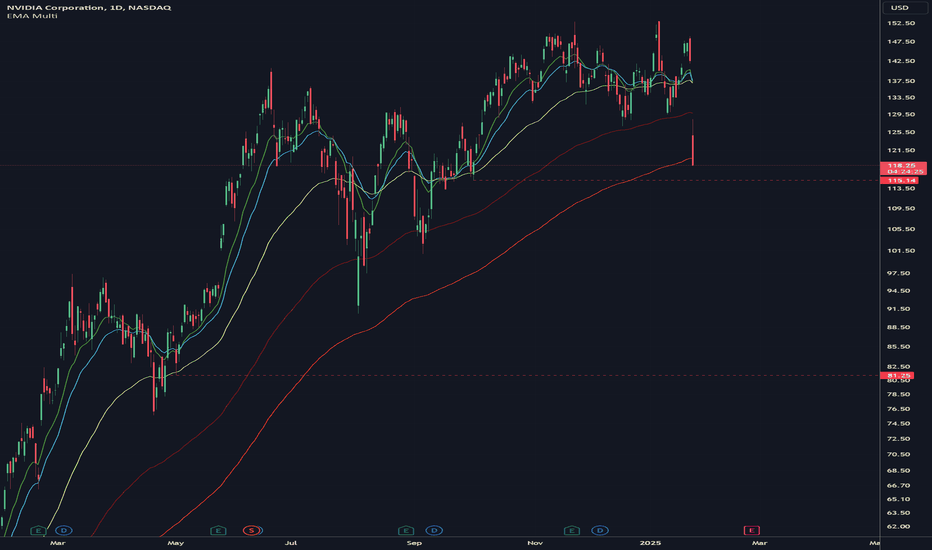Click the NVIDIA Corporation, 1D, NASDAQ title
The width and height of the screenshot is (932, 550).
tap(89, 7)
